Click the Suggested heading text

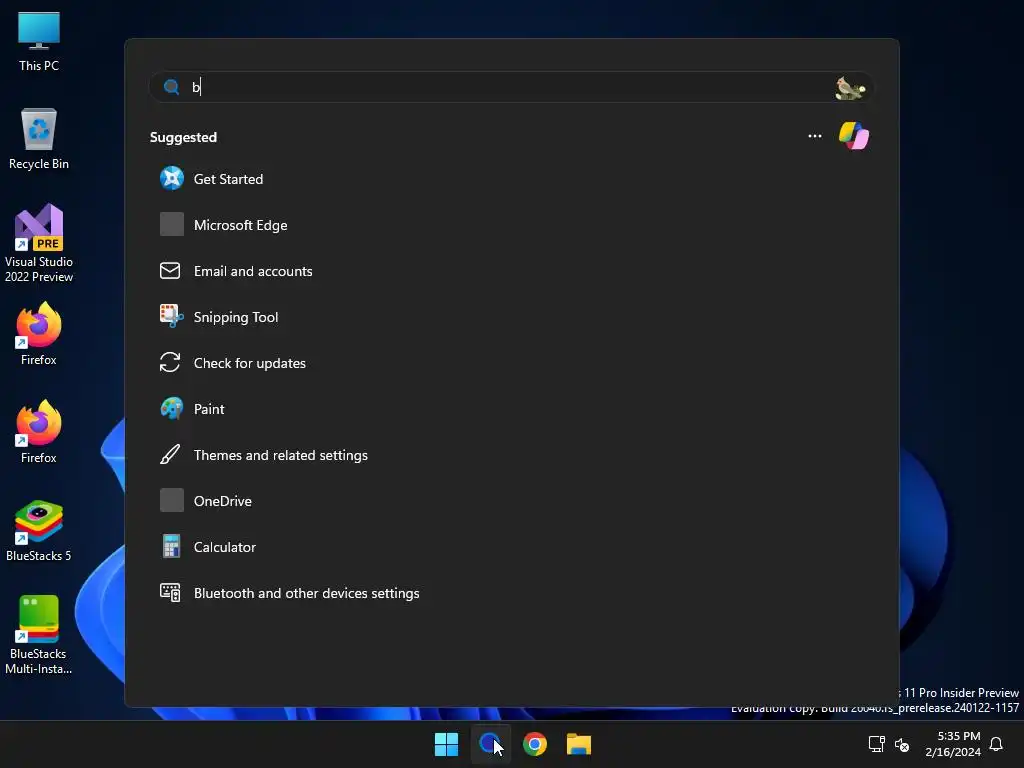(x=184, y=137)
